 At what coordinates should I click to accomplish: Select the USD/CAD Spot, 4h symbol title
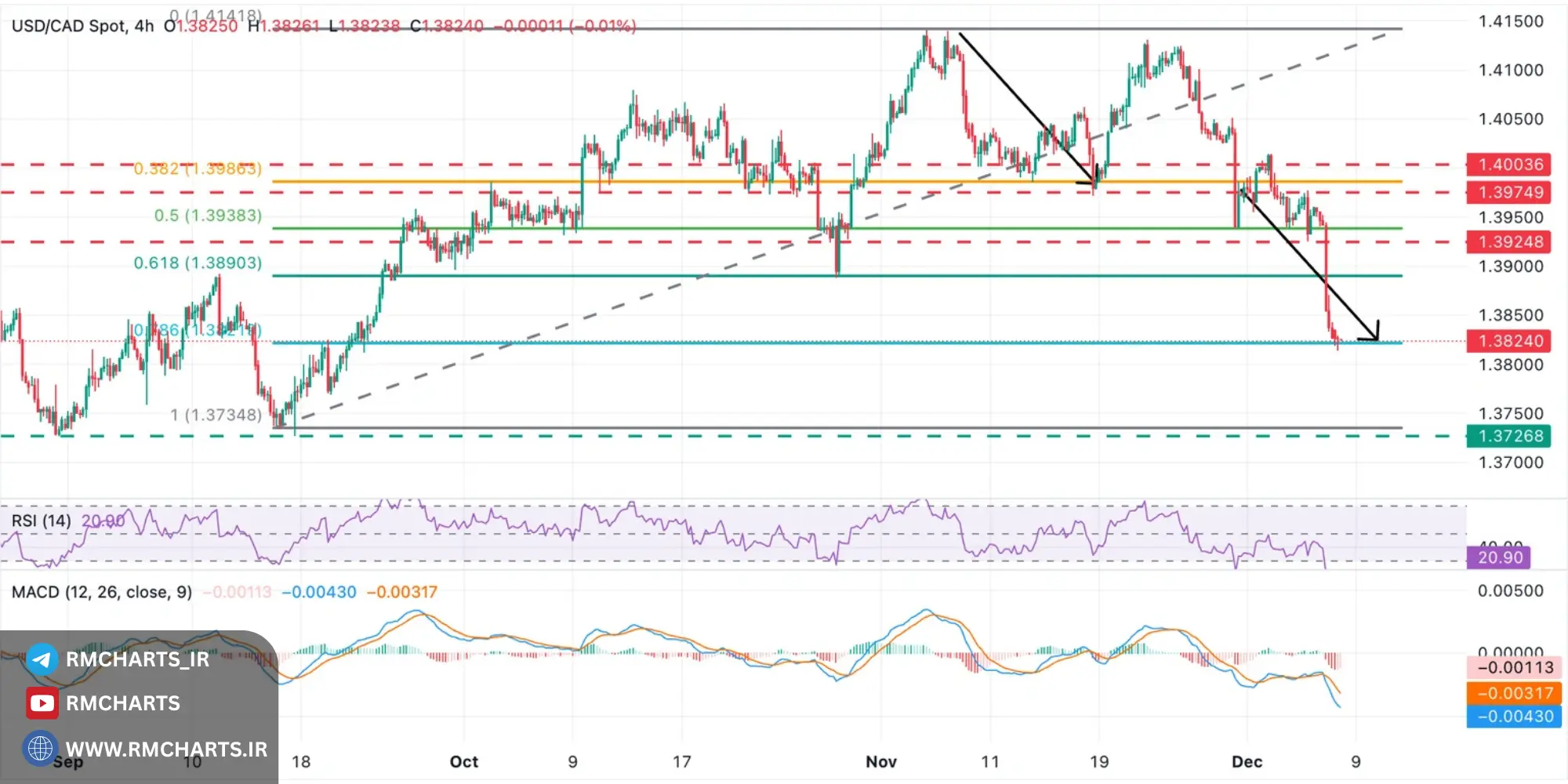point(82,26)
